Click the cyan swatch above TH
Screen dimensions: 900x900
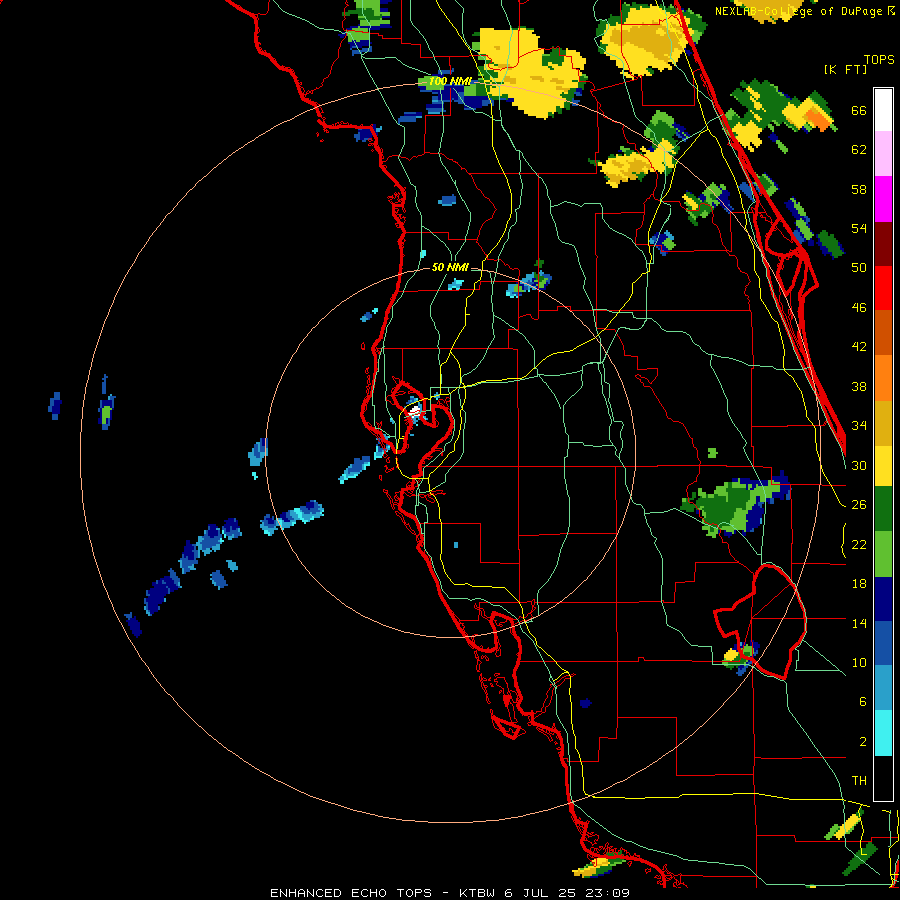(883, 733)
